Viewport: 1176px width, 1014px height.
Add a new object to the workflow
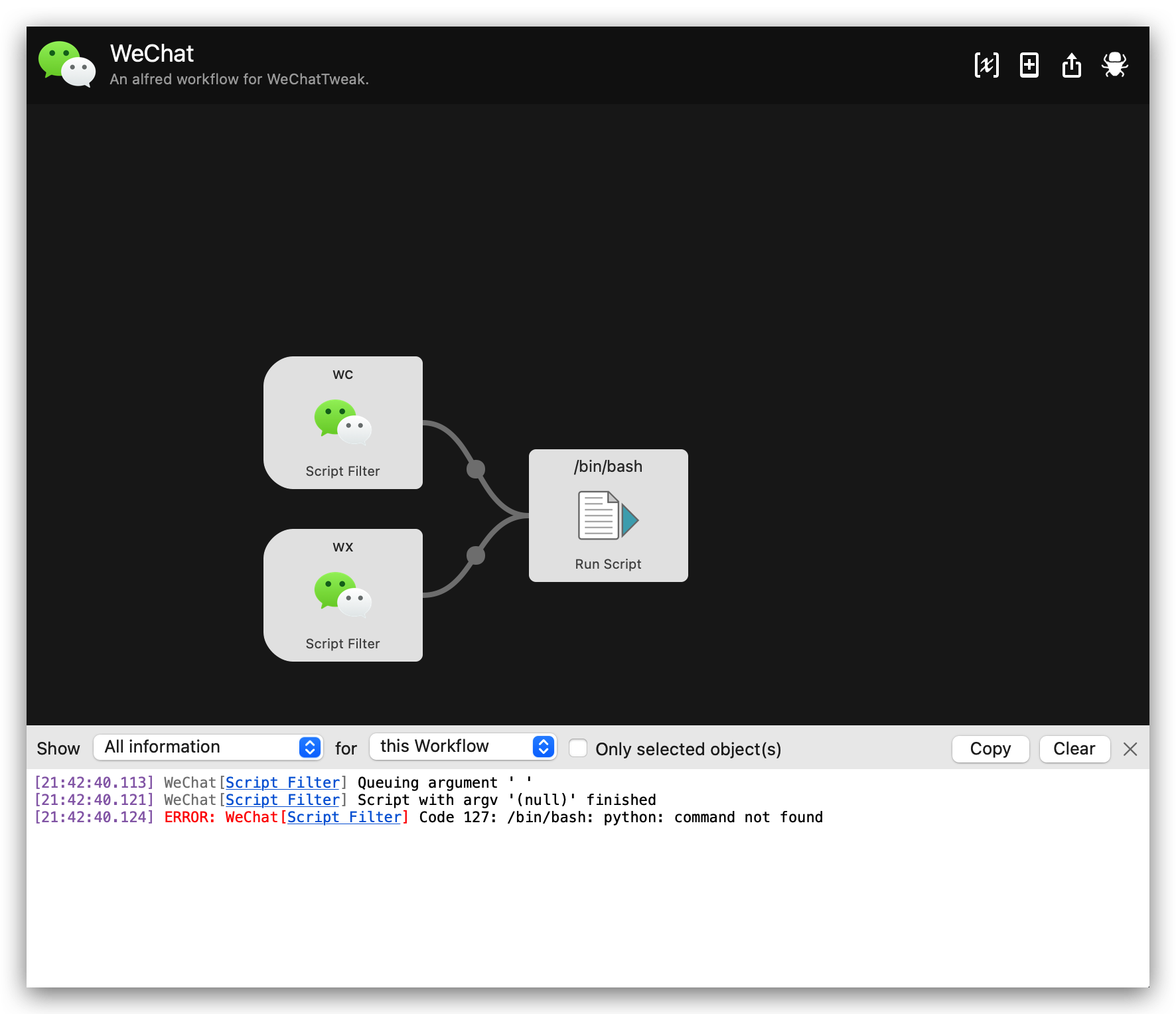point(1029,65)
